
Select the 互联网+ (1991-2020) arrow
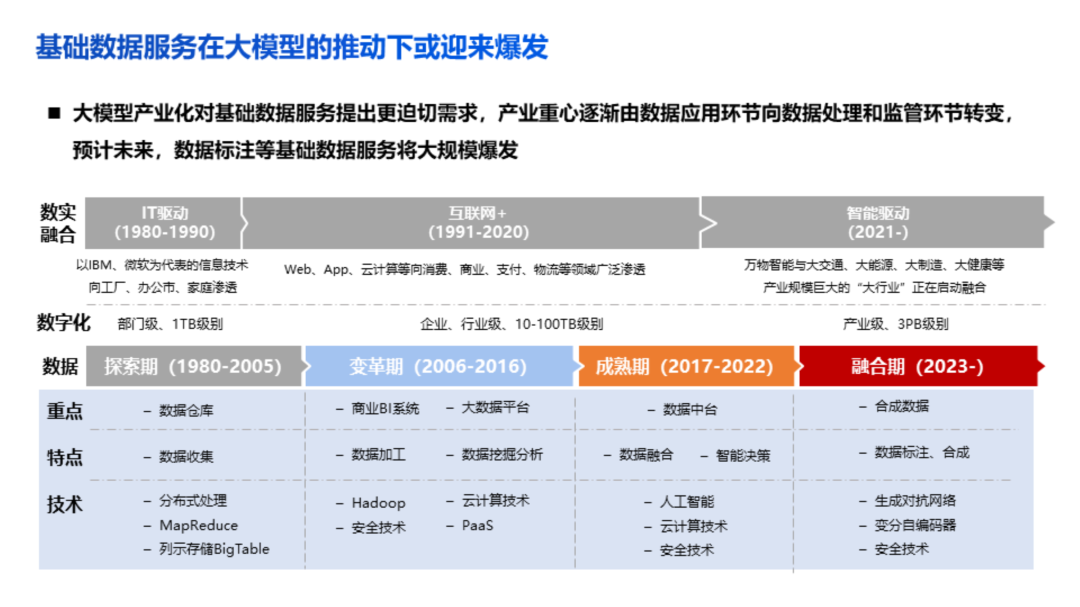pyautogui.click(x=470, y=222)
